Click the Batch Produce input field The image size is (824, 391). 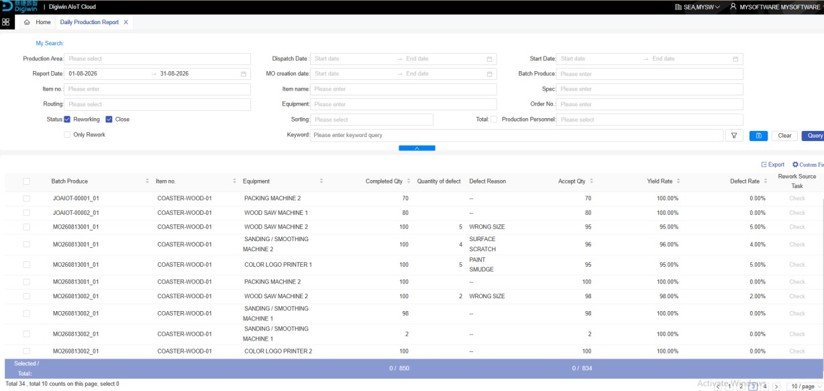tap(650, 74)
